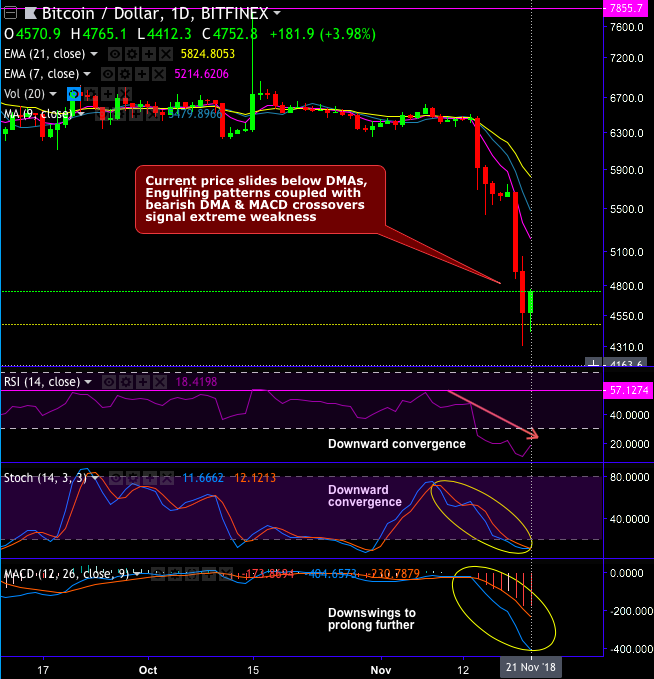The image size is (654, 679).
Task: Open settings gear for EMA (21, close)
Action: [x=132, y=54]
